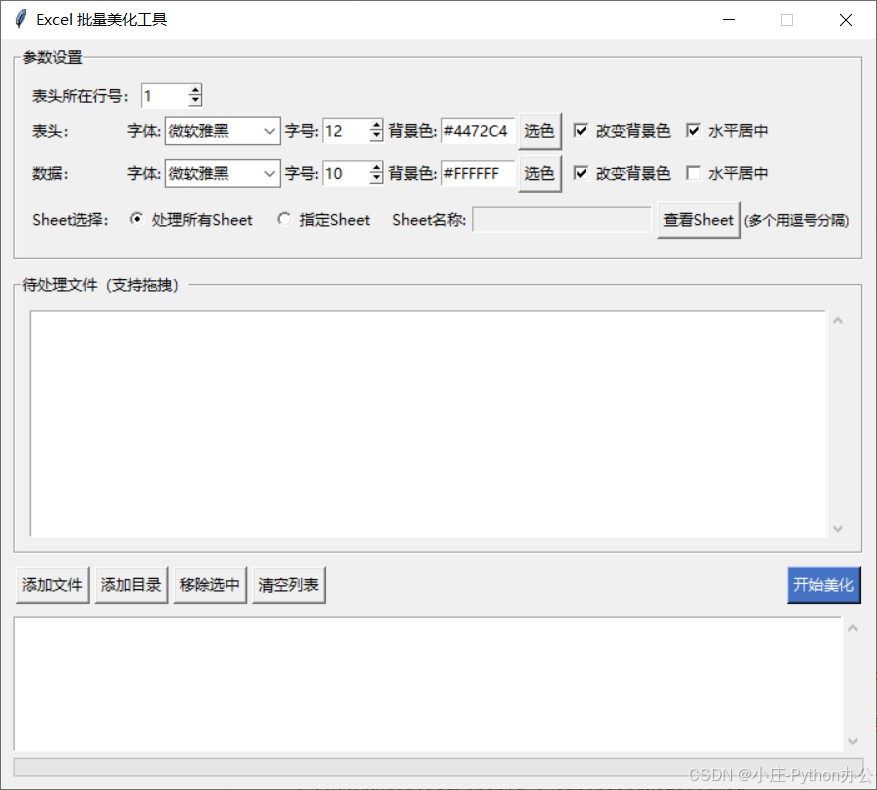Increase the 表头所在行号 spinner value
The image size is (877, 790).
(195, 91)
